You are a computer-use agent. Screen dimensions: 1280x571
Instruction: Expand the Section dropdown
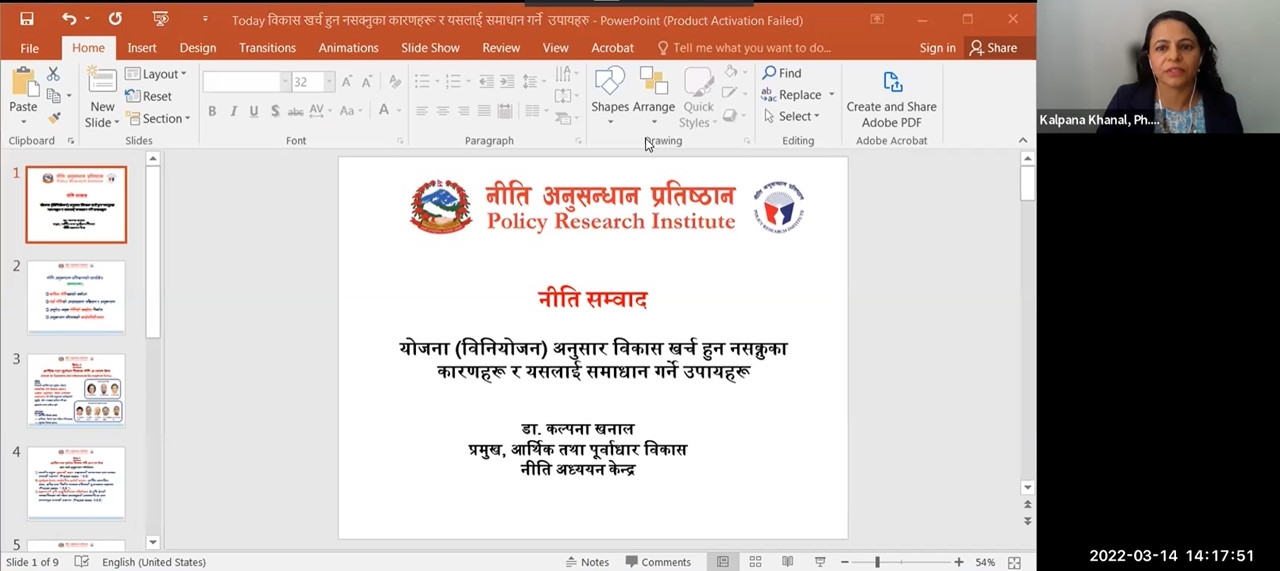coord(159,118)
